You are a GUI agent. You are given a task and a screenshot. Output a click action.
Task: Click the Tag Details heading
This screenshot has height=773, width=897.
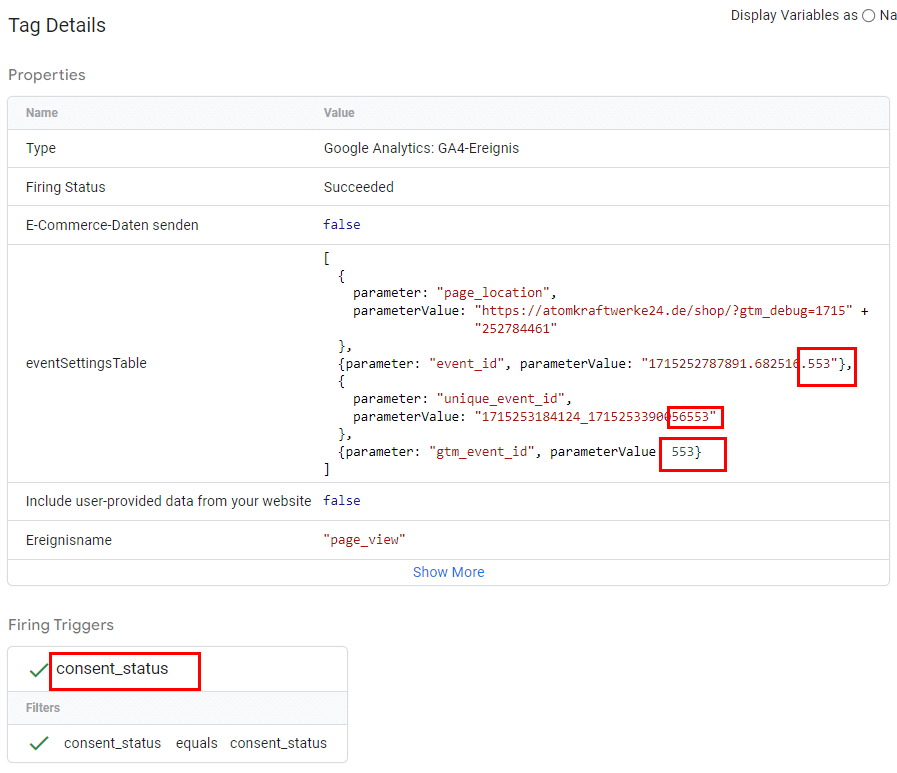[57, 26]
